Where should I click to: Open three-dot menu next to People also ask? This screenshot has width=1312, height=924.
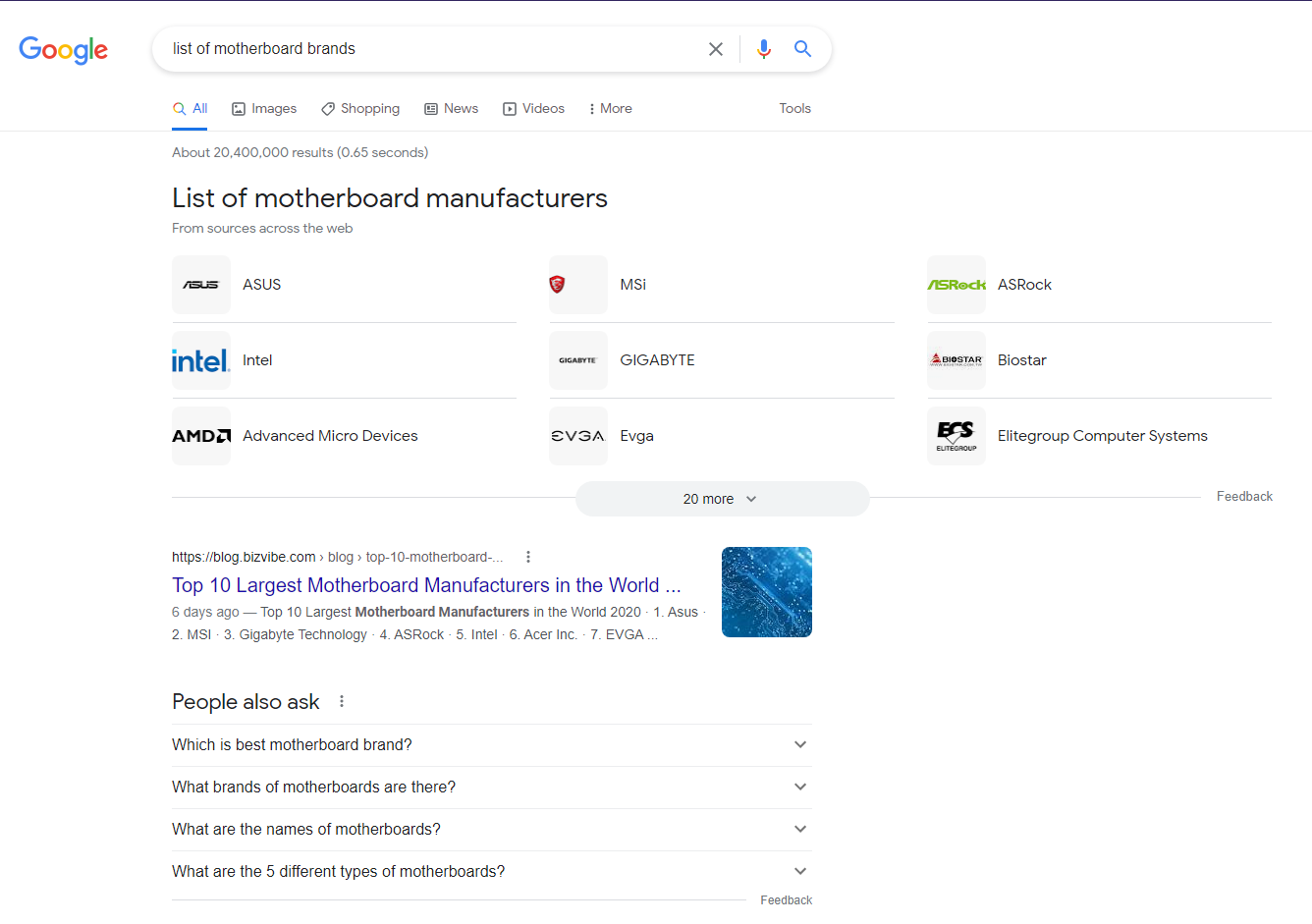pyautogui.click(x=342, y=701)
